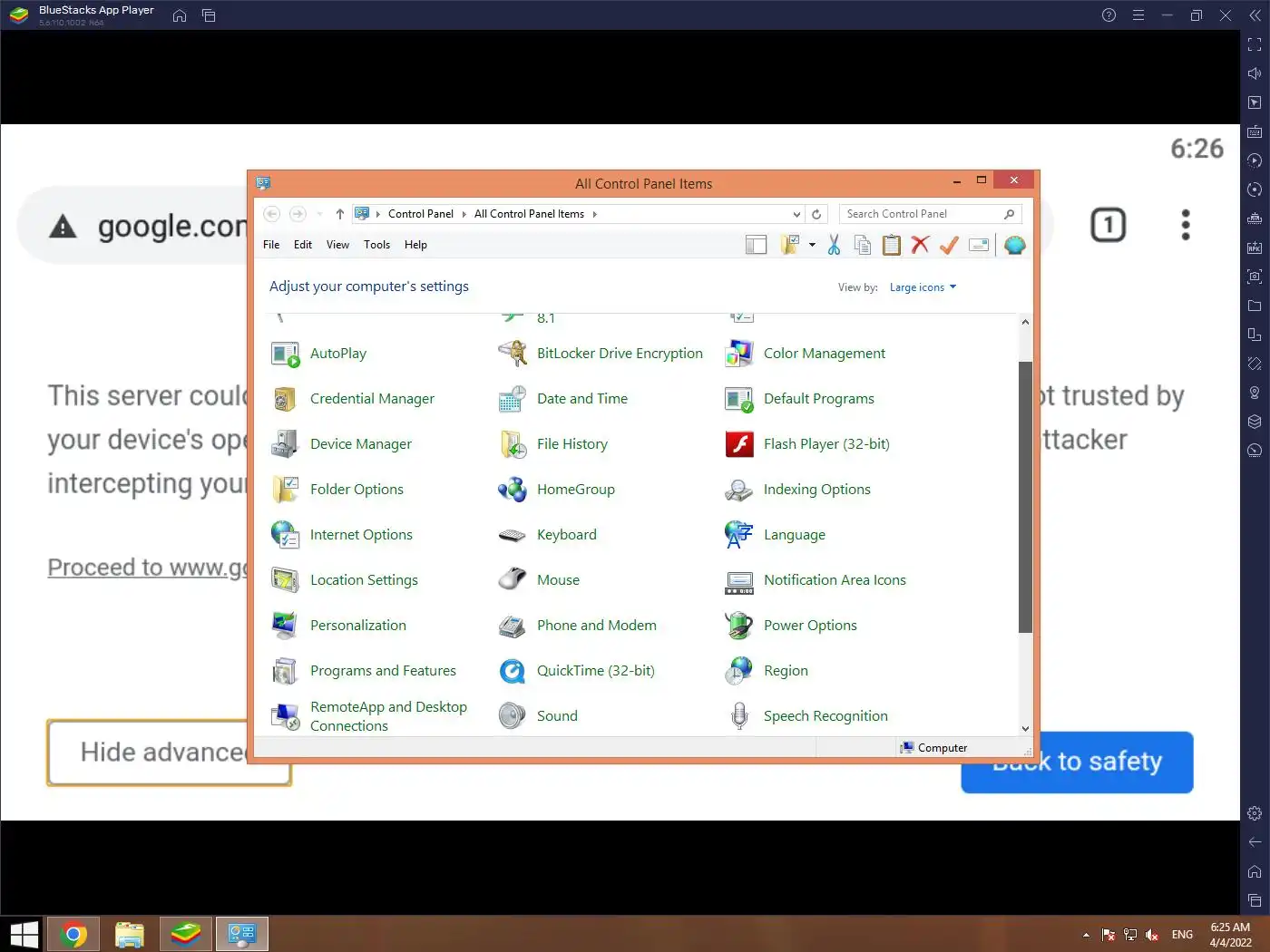Refresh the Control Panel address bar
1270x952 pixels.
point(816,215)
